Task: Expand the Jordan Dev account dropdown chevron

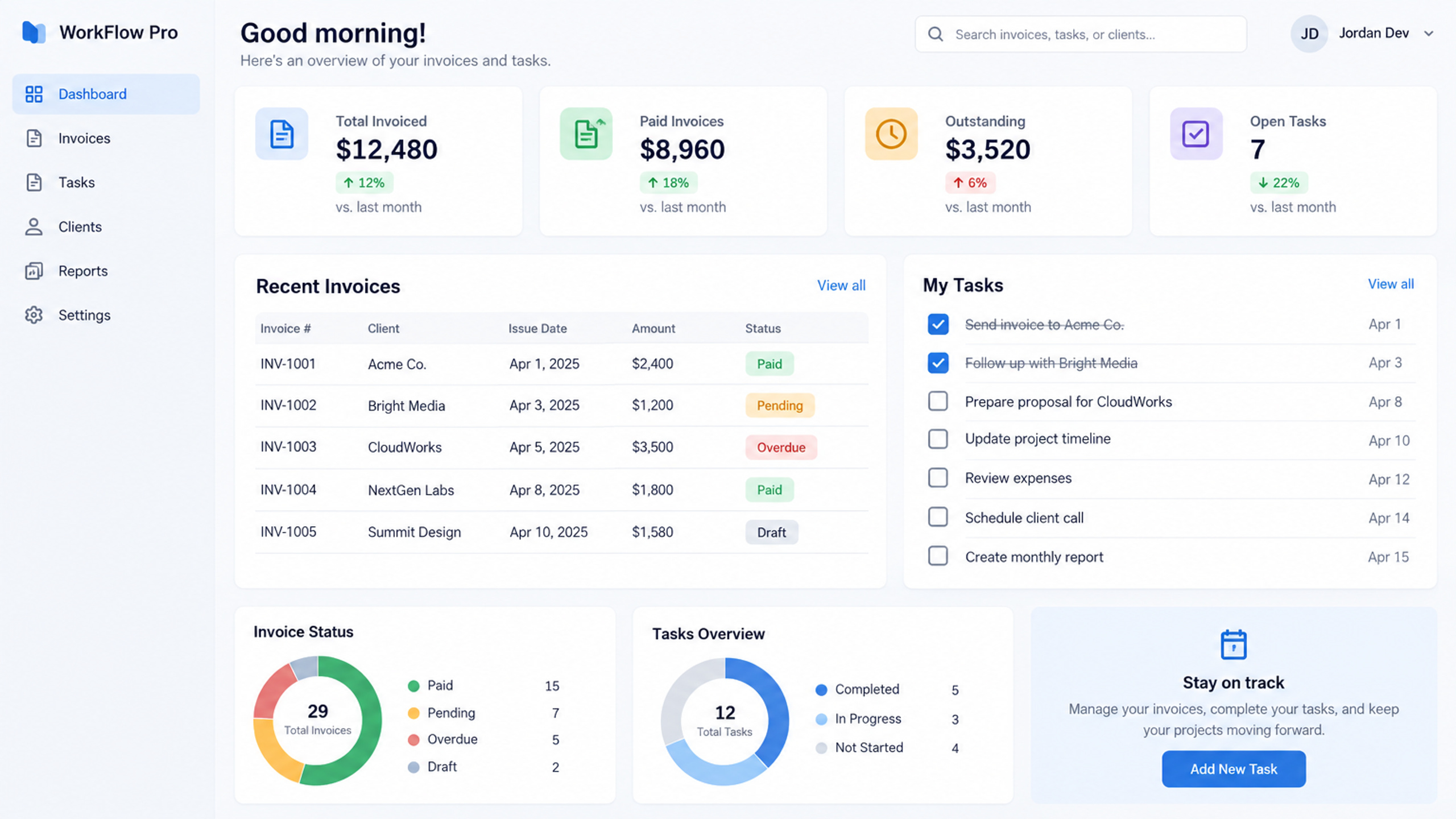Action: (x=1429, y=34)
